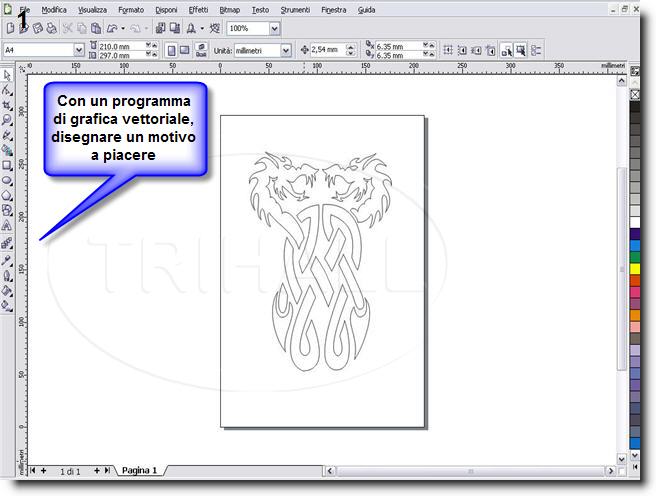Select the Ellipse tool
The image size is (656, 496).
pos(7,181)
